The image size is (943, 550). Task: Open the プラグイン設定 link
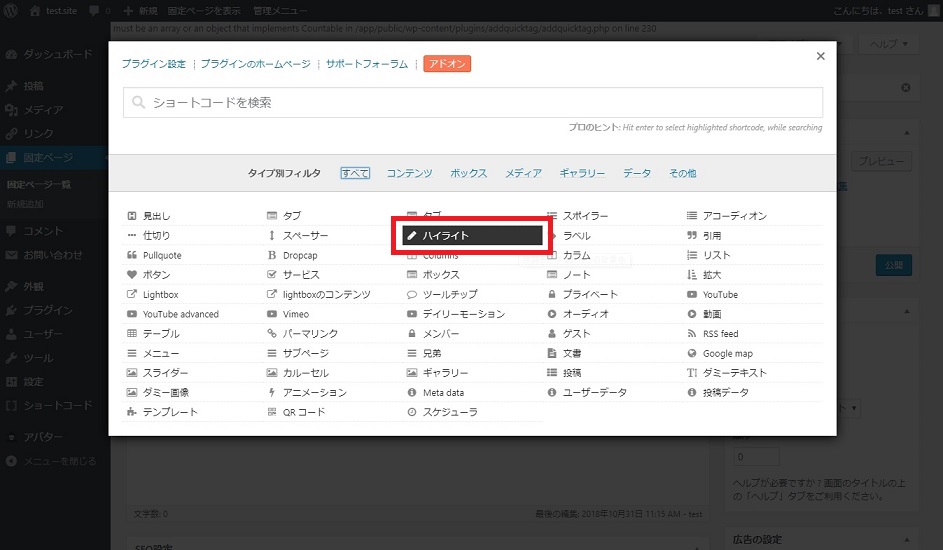coord(153,64)
